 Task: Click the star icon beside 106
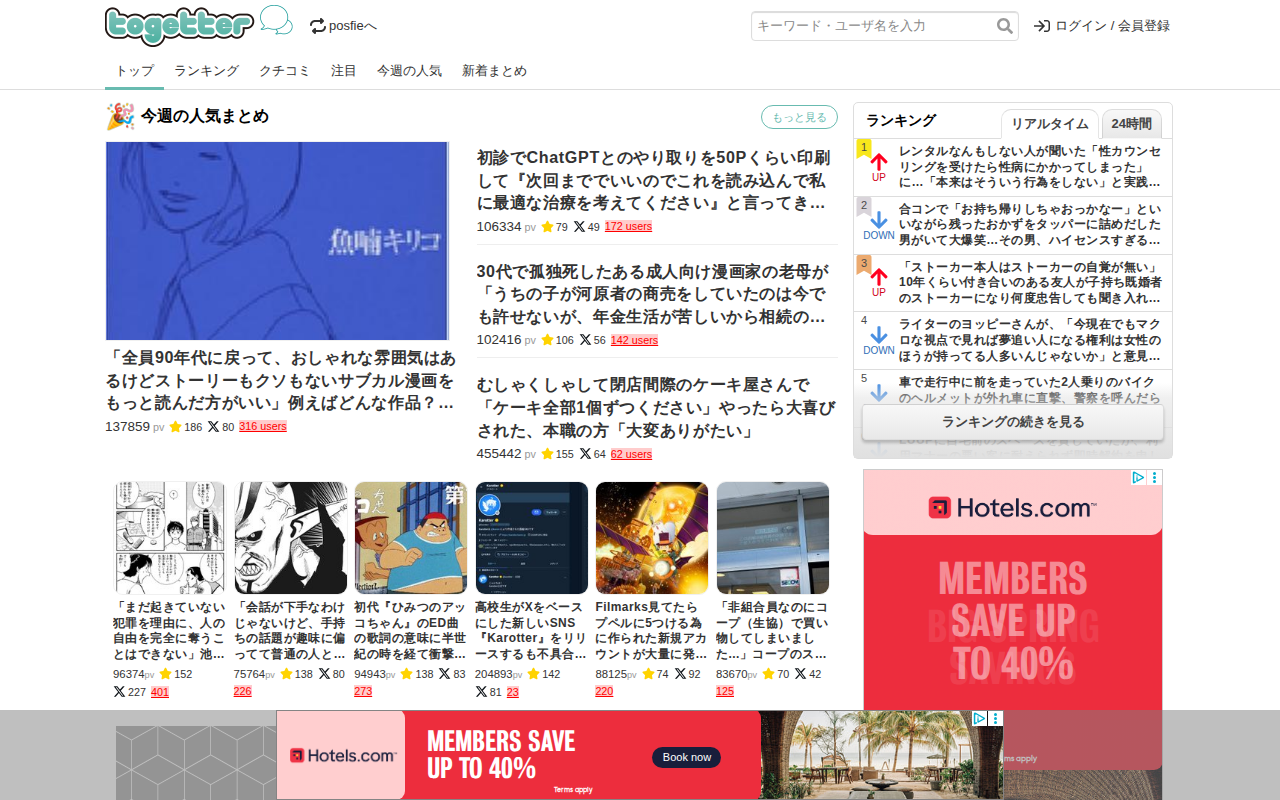[x=547, y=340]
